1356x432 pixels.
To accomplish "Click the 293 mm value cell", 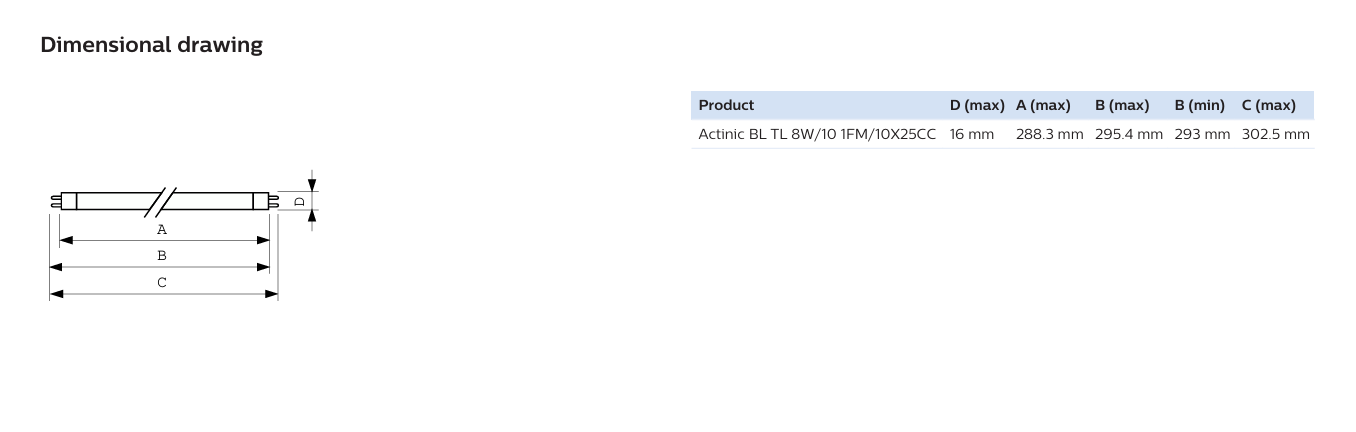I will [x=1202, y=134].
